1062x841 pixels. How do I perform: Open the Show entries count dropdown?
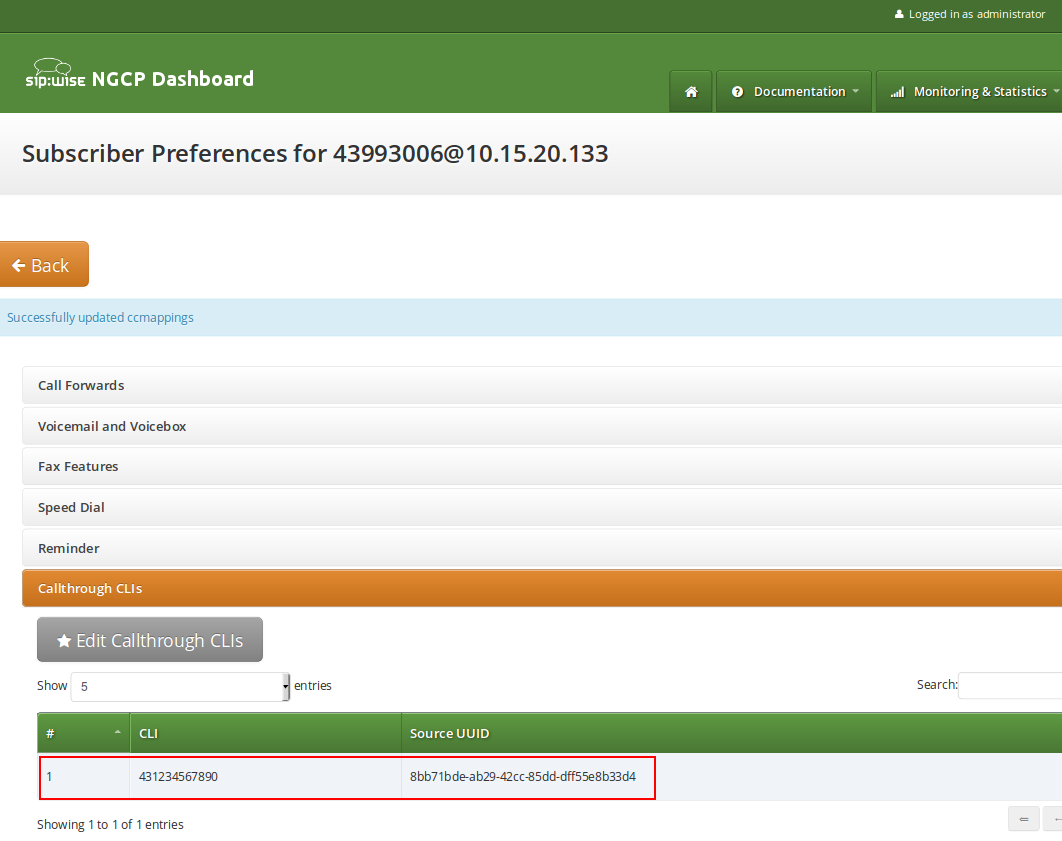click(x=180, y=687)
